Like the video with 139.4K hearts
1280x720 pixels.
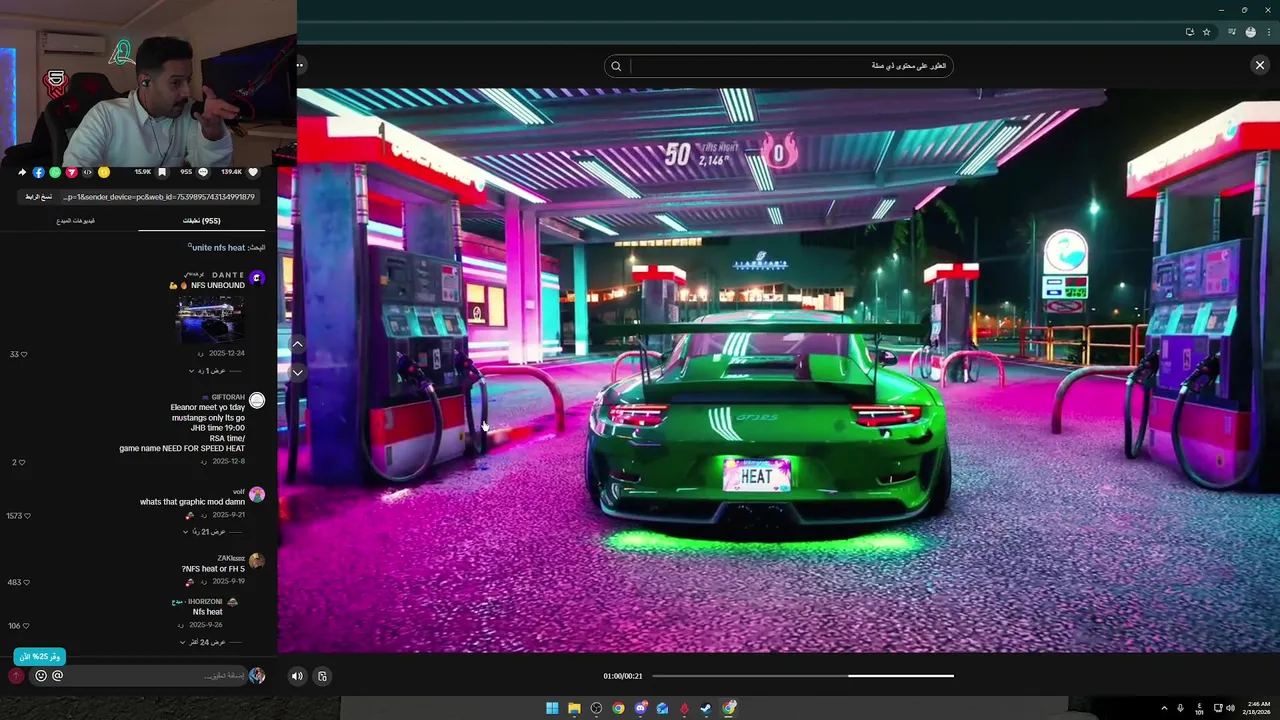click(253, 172)
